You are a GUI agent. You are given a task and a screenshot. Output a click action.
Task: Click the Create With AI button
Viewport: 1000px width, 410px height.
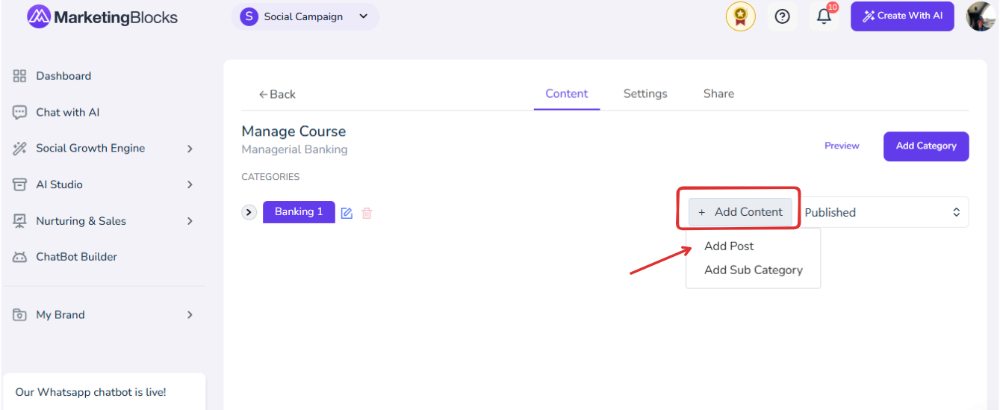(902, 17)
